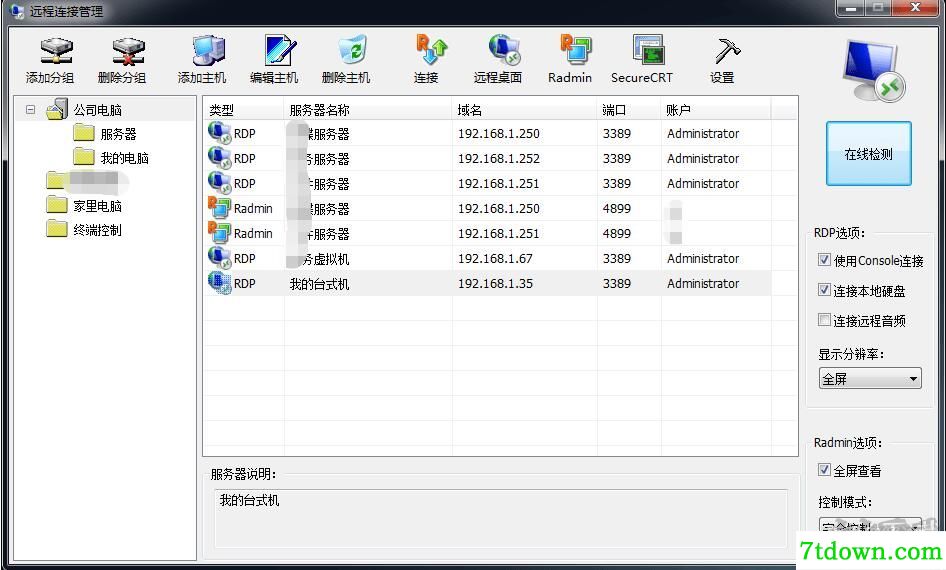The image size is (946, 570).
Task: Toggle 使用Console连接 checkbox
Action: click(x=824, y=259)
